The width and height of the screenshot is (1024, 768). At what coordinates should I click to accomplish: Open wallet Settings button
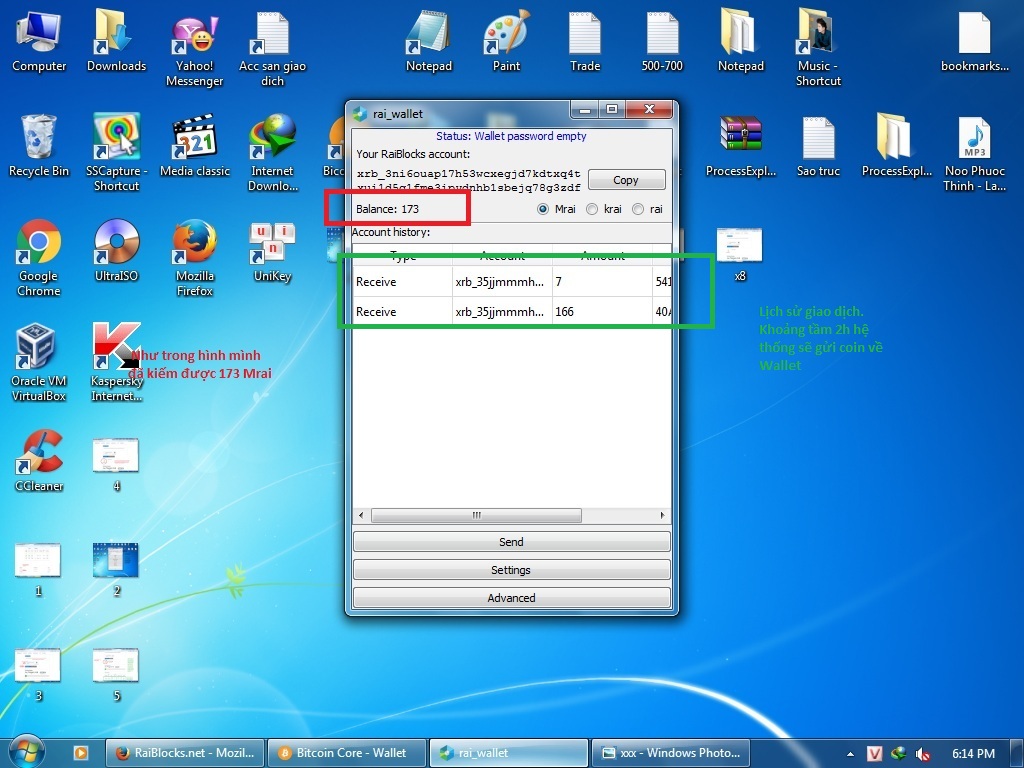(x=511, y=570)
